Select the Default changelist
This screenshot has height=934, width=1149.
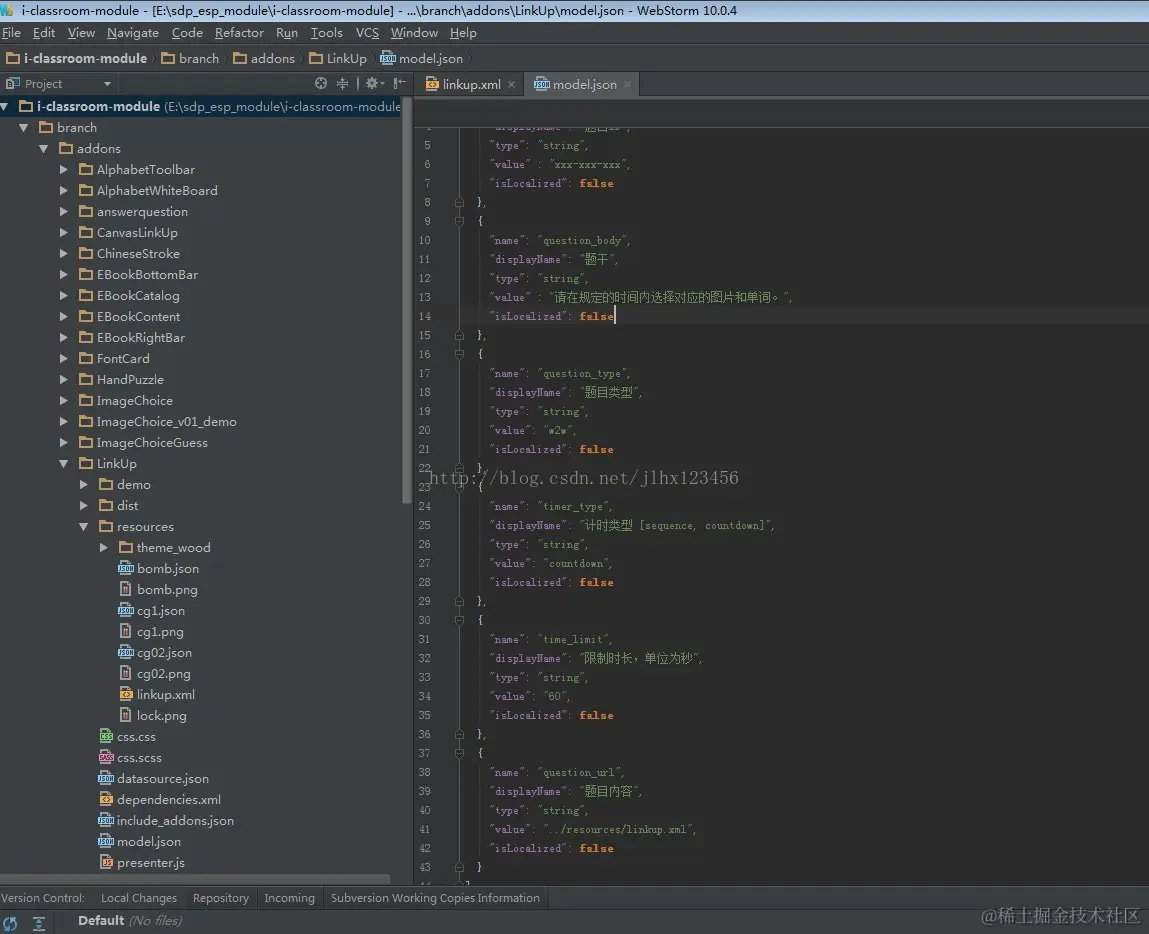(100, 921)
